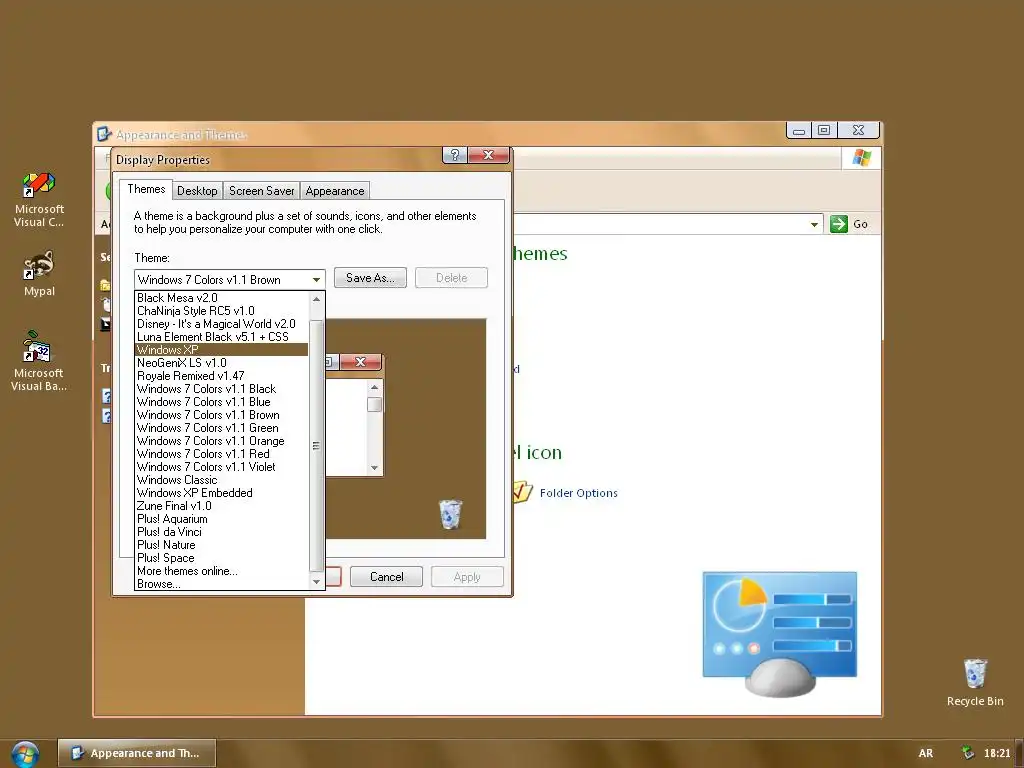Select the Browse... entry

click(x=221, y=584)
